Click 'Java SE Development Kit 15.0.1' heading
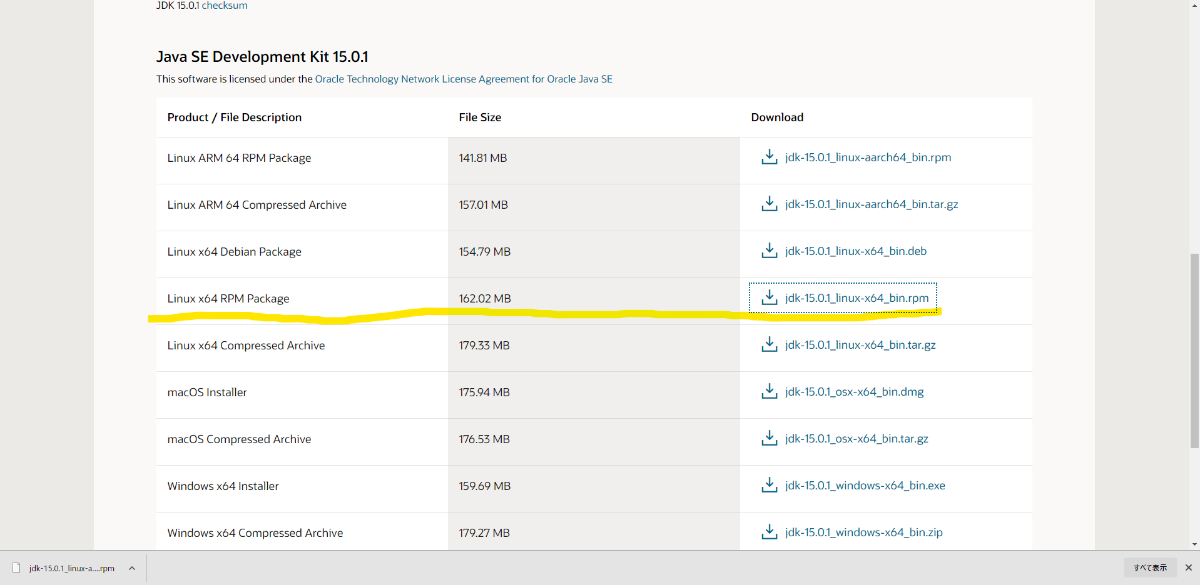Viewport: 1200px width, 585px height. (262, 57)
